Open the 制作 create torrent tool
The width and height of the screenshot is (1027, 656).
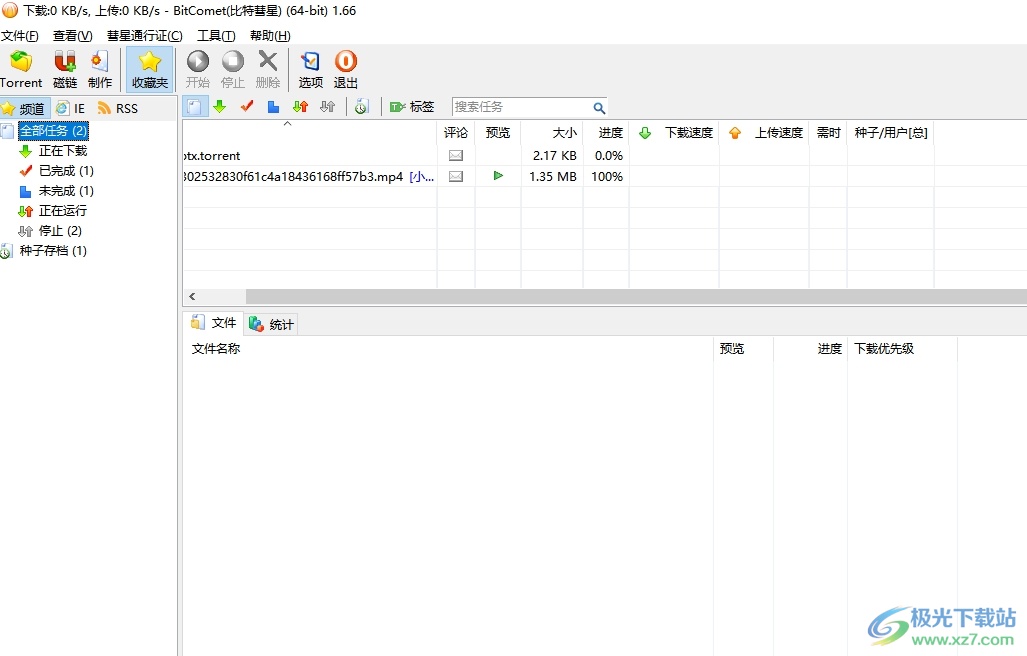[x=100, y=69]
